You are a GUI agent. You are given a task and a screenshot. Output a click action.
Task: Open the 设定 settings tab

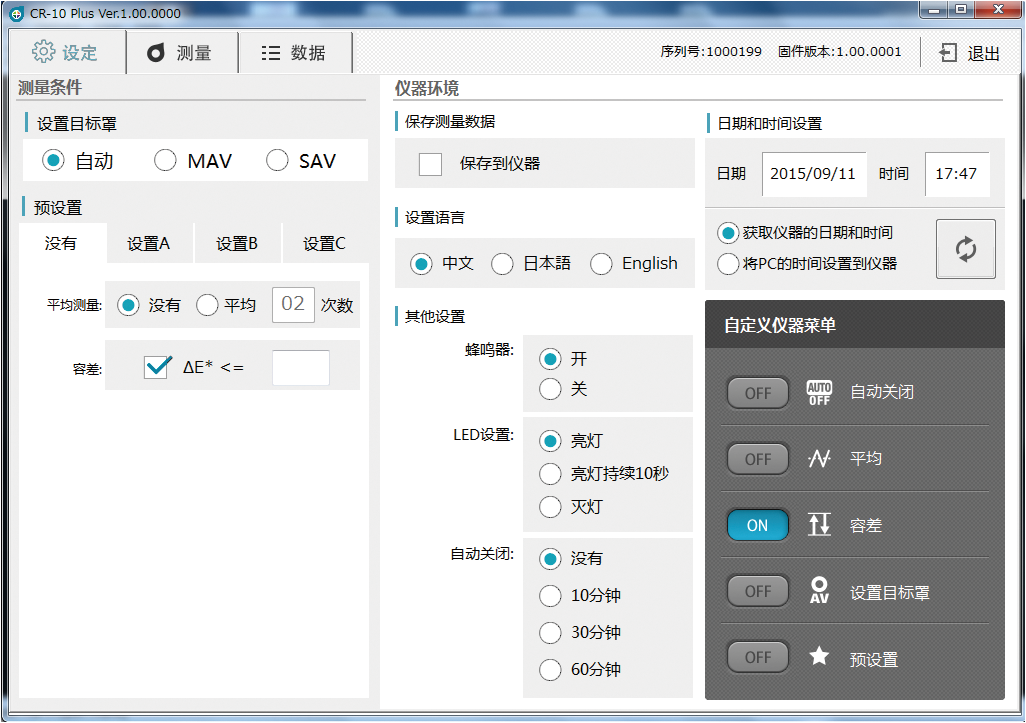65,52
